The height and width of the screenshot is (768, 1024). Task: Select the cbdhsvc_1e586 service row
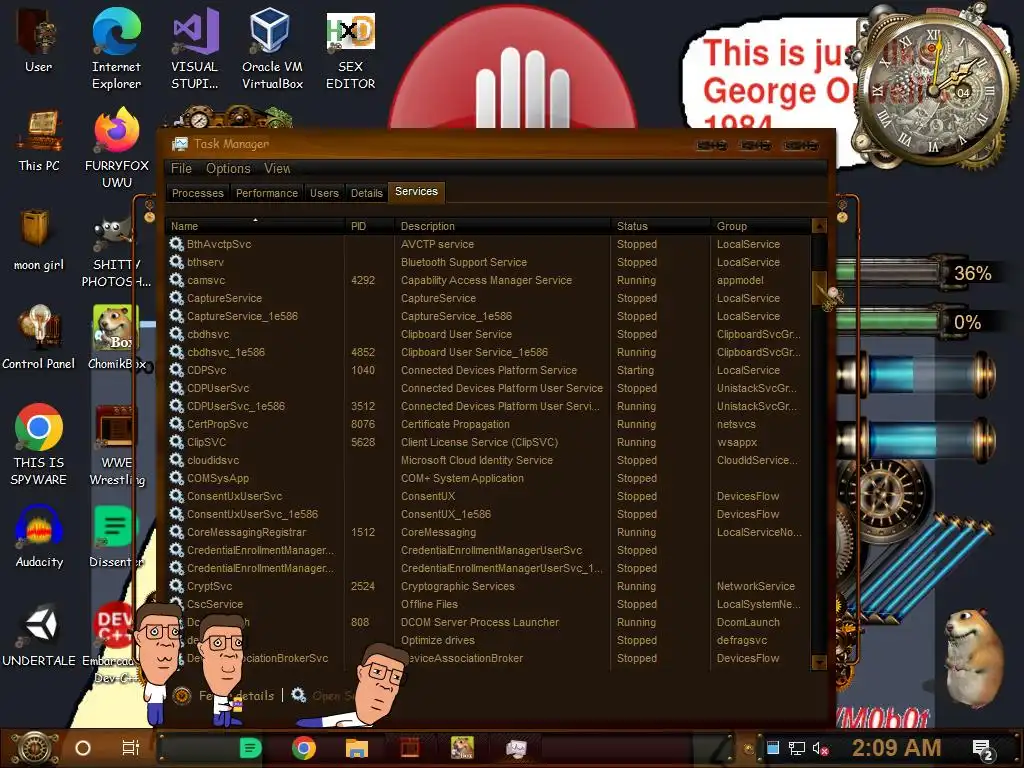(488, 352)
